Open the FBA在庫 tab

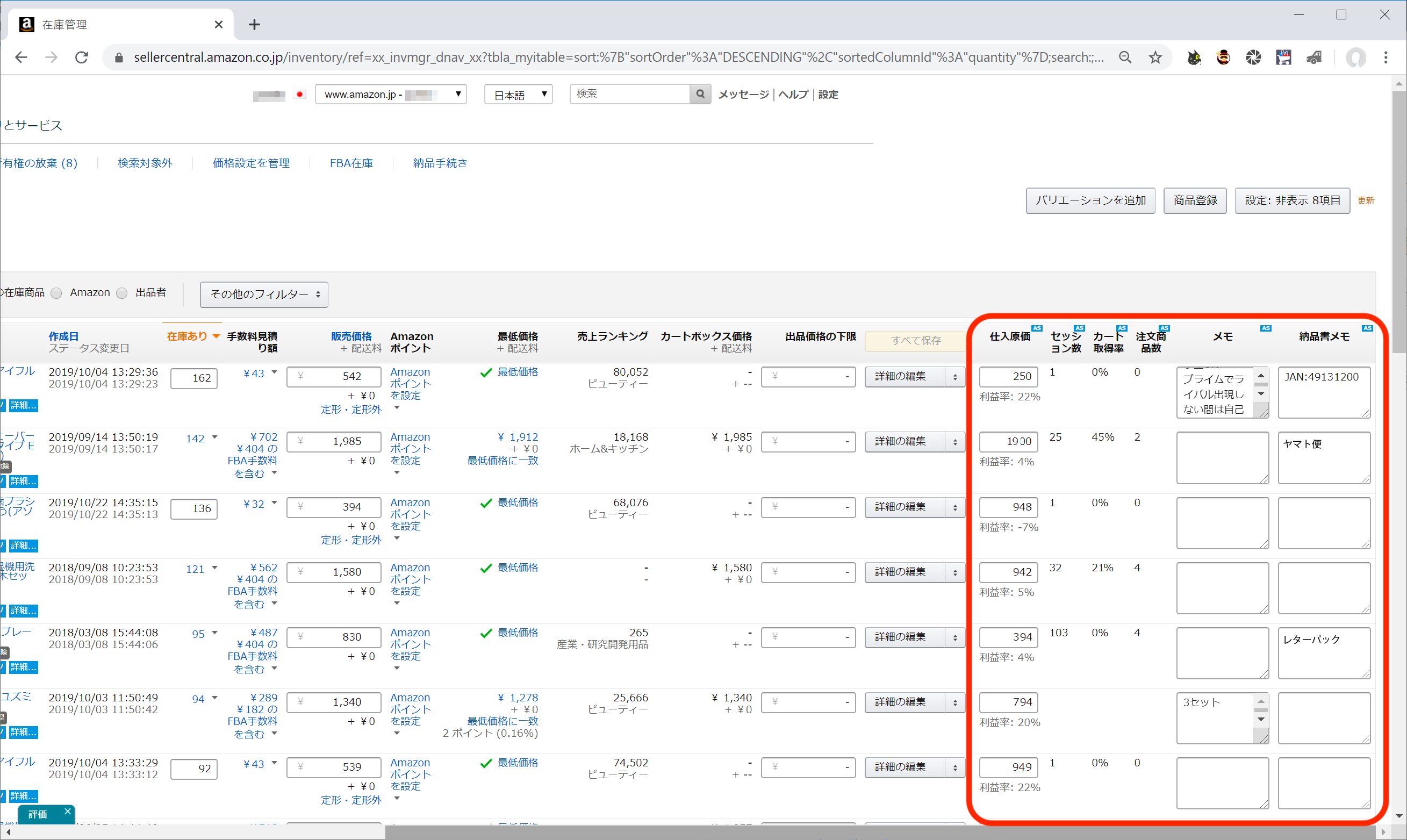coord(351,163)
